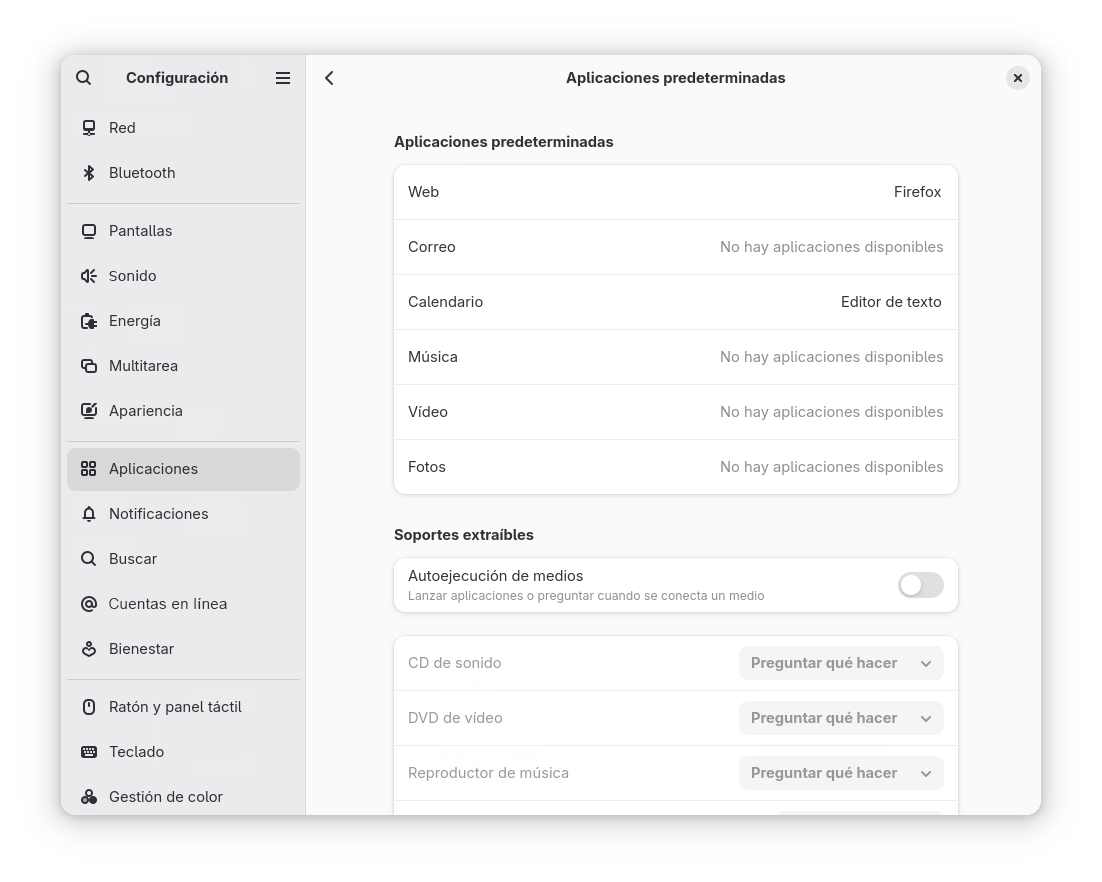The image size is (1102, 882).
Task: Go back with the arrow button
Action: click(329, 77)
